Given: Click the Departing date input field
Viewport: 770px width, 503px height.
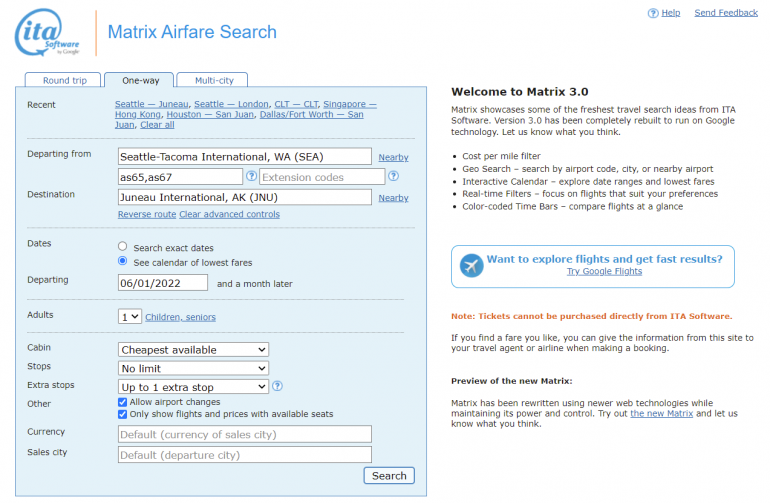Looking at the screenshot, I should click(x=163, y=283).
